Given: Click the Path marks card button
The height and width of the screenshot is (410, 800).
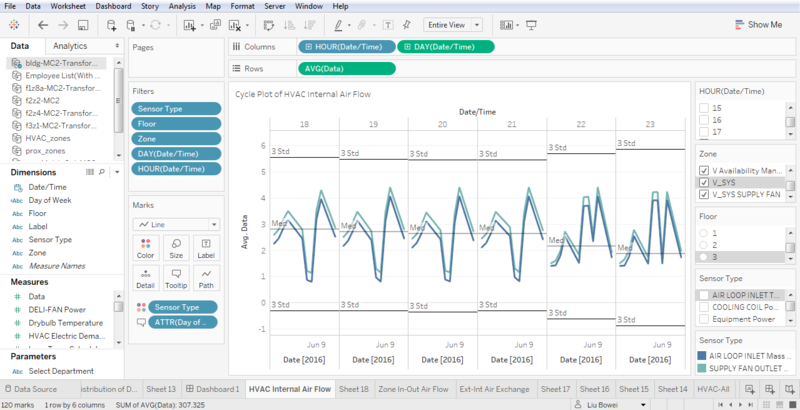Looking at the screenshot, I should click(206, 278).
